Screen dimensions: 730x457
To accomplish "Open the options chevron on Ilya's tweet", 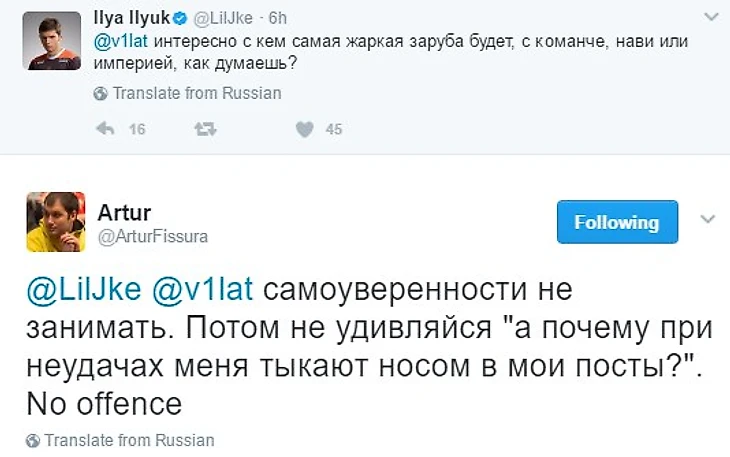I will (711, 17).
